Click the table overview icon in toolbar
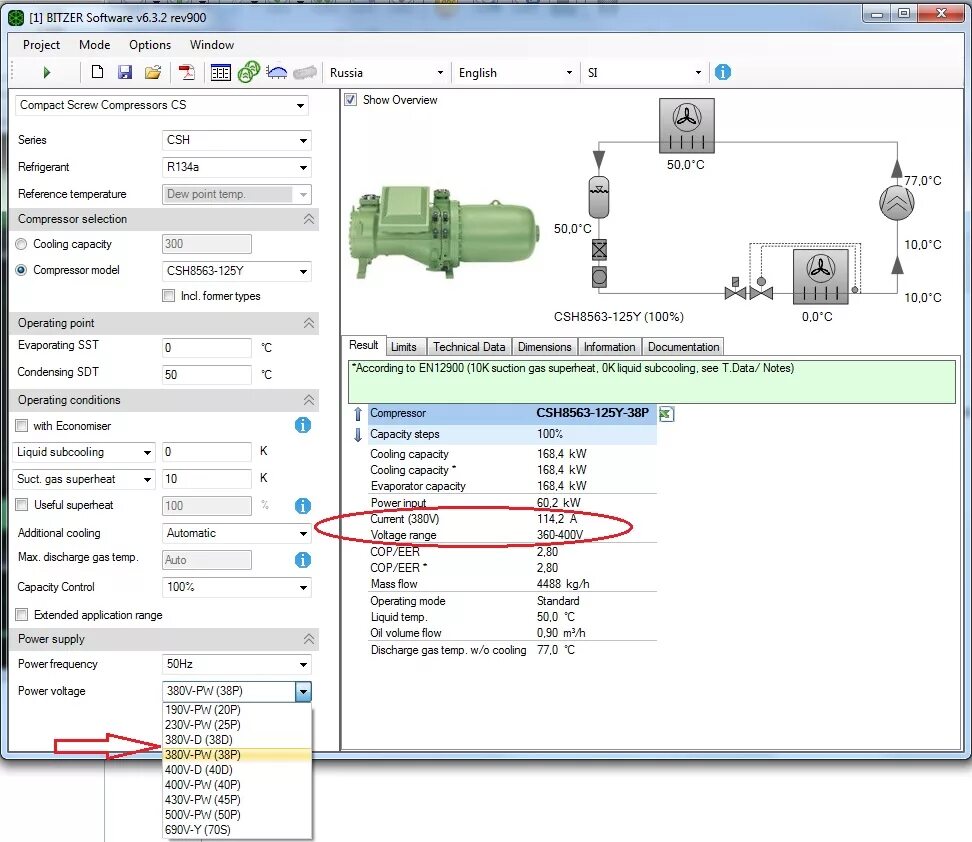The height and width of the screenshot is (842, 972). [219, 72]
